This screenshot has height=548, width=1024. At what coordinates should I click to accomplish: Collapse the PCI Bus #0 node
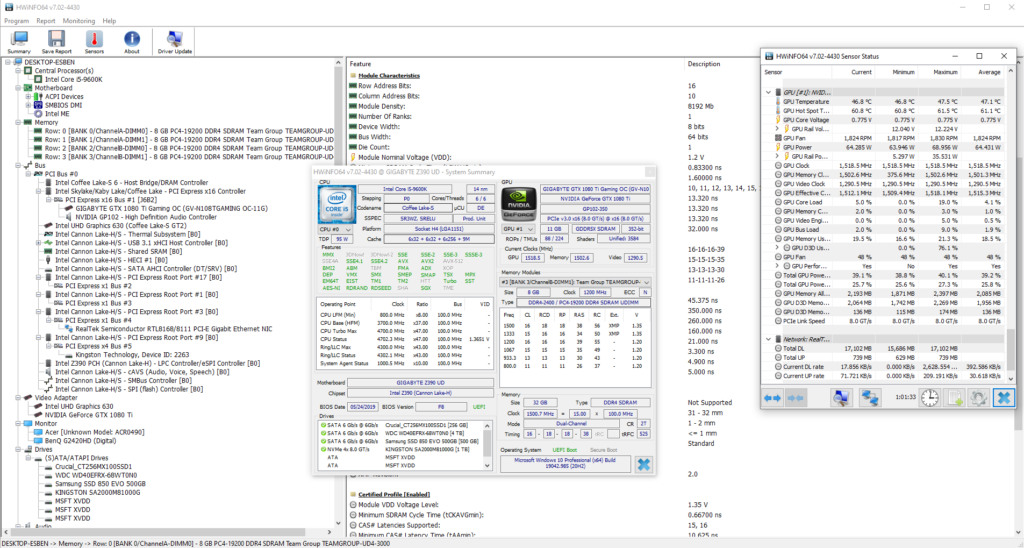(x=28, y=174)
